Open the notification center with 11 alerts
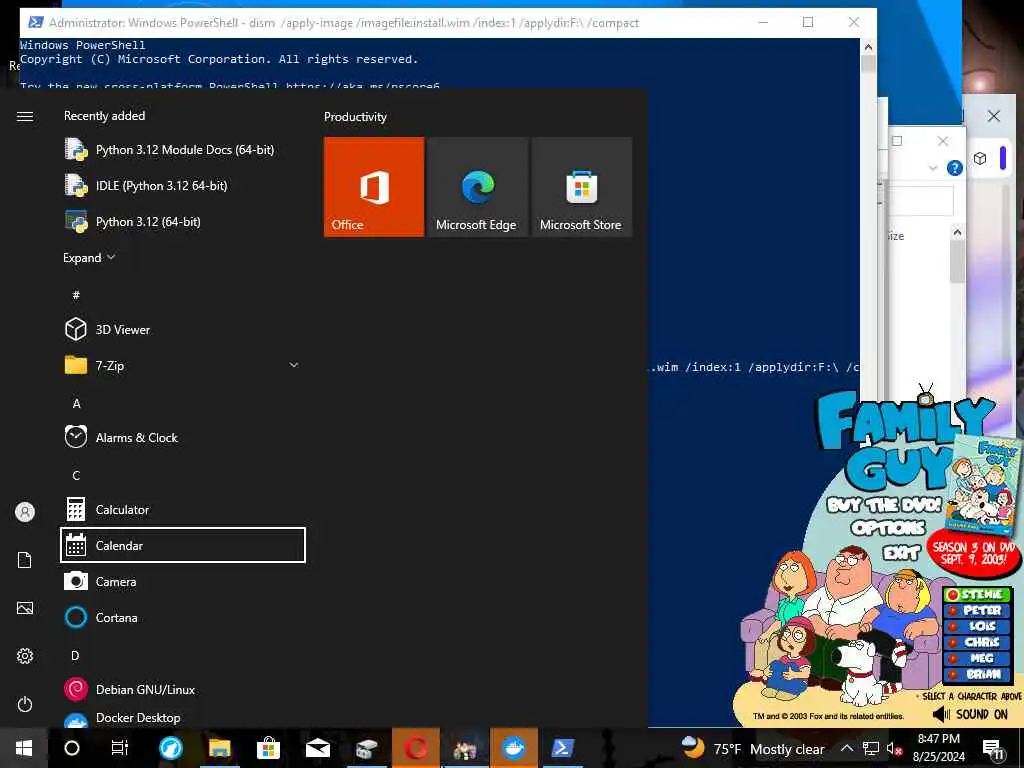This screenshot has width=1024, height=768. [993, 749]
